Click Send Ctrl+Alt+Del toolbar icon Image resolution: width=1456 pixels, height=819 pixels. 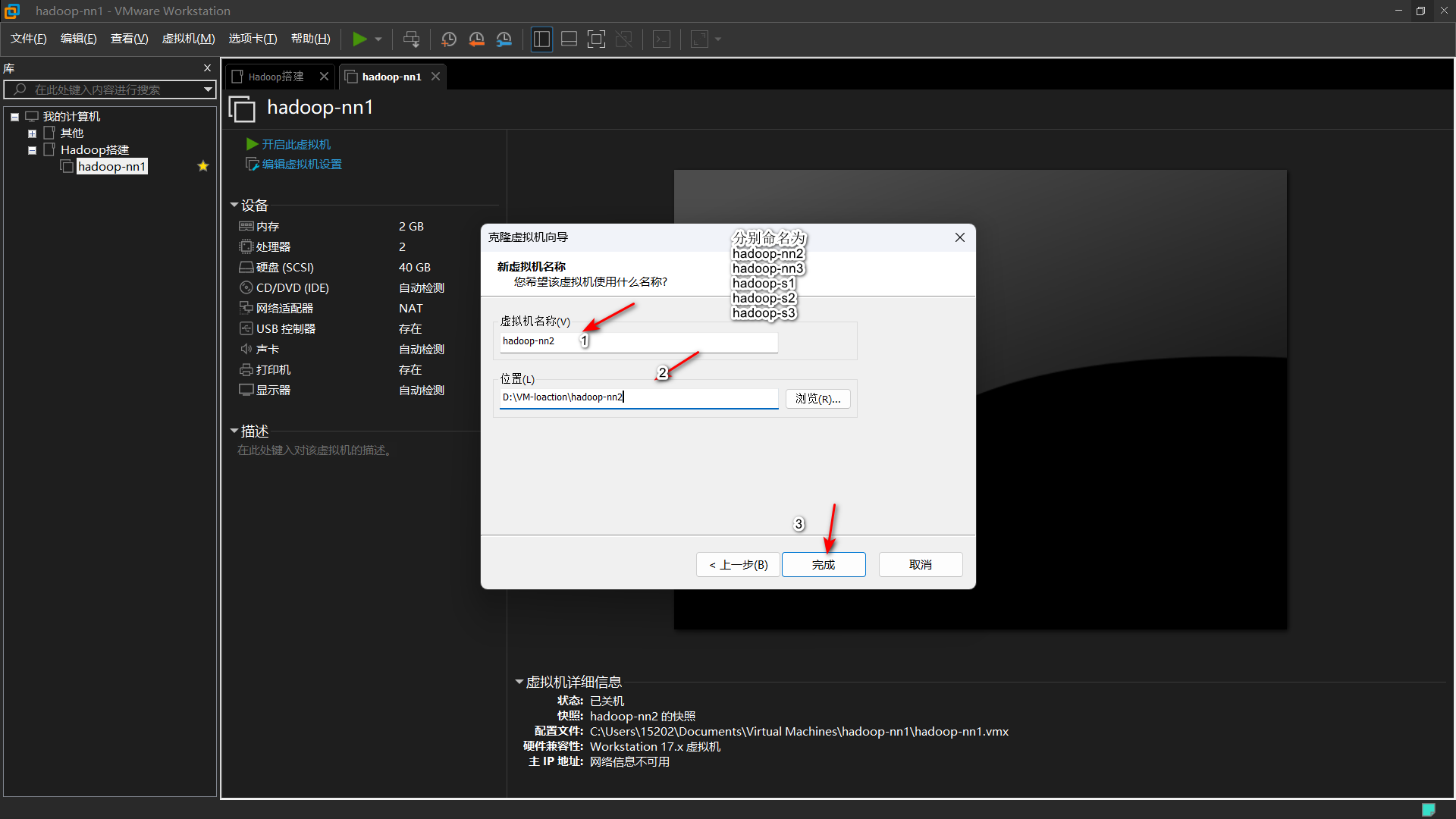[x=411, y=39]
